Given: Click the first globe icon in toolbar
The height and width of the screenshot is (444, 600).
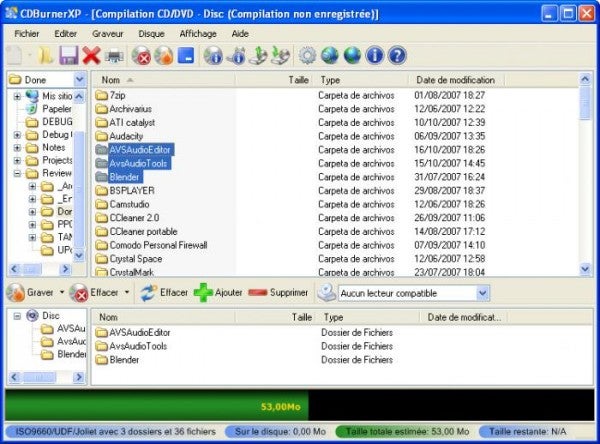Looking at the screenshot, I should click(330, 56).
